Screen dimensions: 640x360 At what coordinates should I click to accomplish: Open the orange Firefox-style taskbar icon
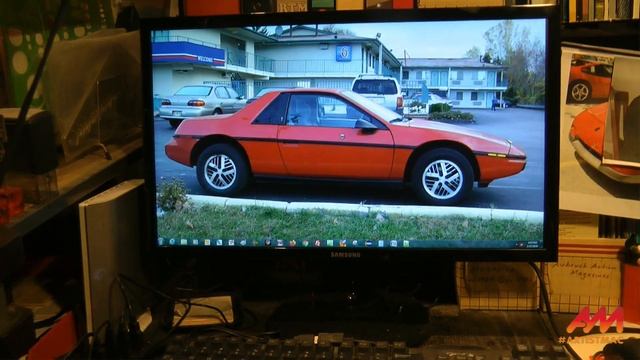(x=292, y=243)
